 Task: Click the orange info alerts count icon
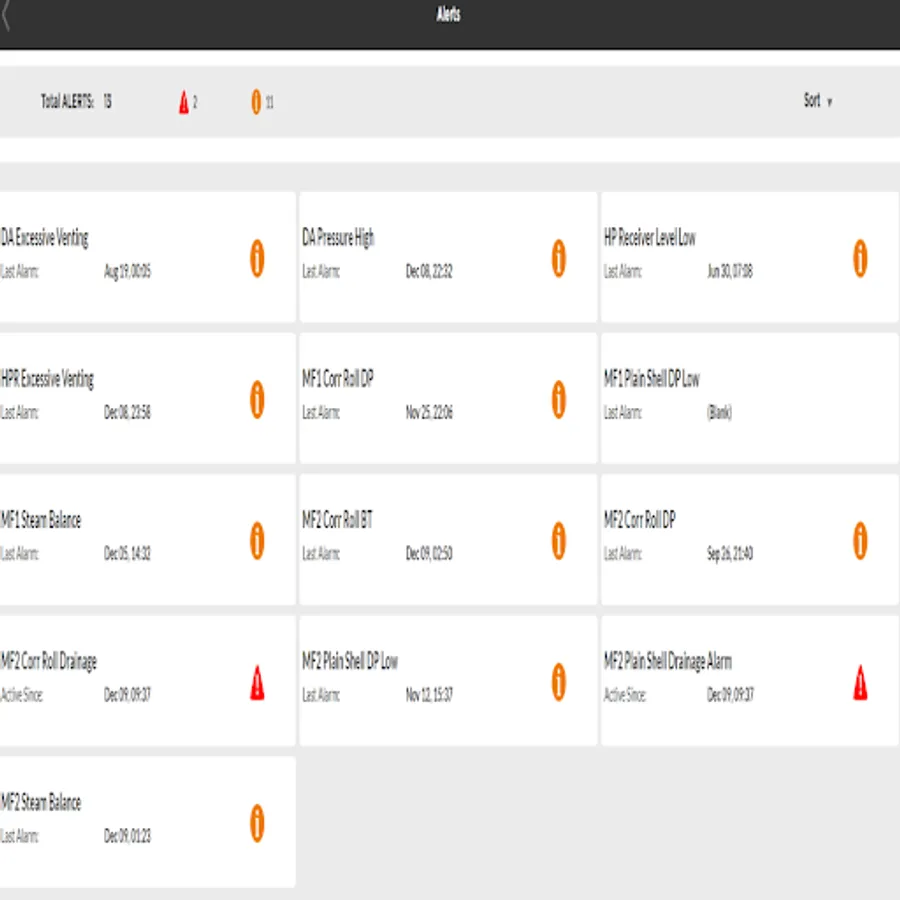tap(256, 102)
